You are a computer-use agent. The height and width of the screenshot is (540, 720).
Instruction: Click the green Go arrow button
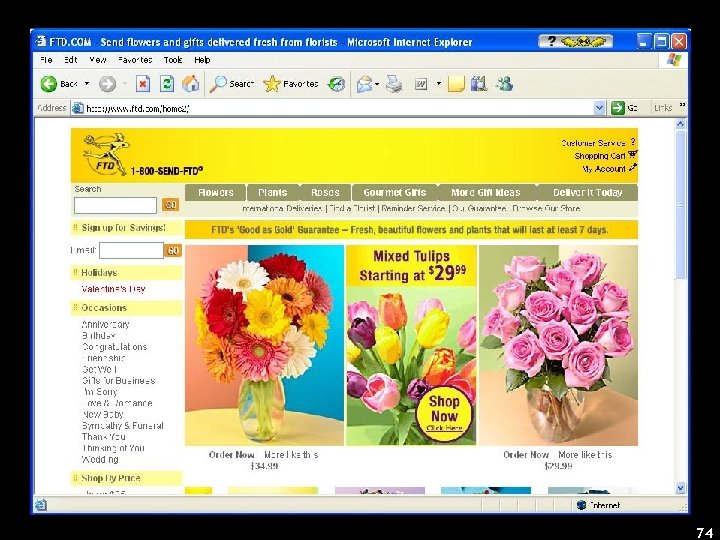(618, 108)
